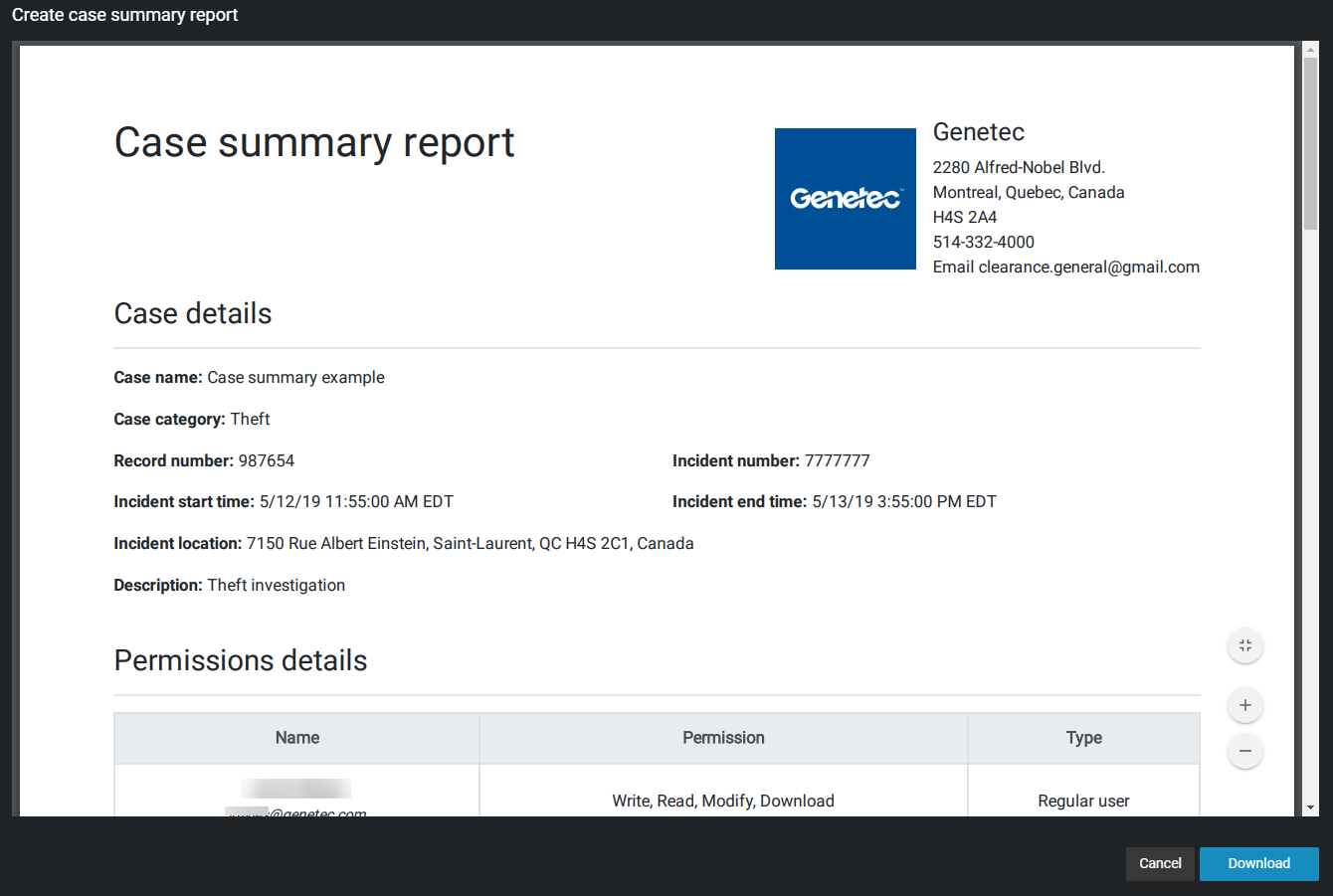Click the 'Montreal, Quebec, Canada' line

tap(1029, 192)
